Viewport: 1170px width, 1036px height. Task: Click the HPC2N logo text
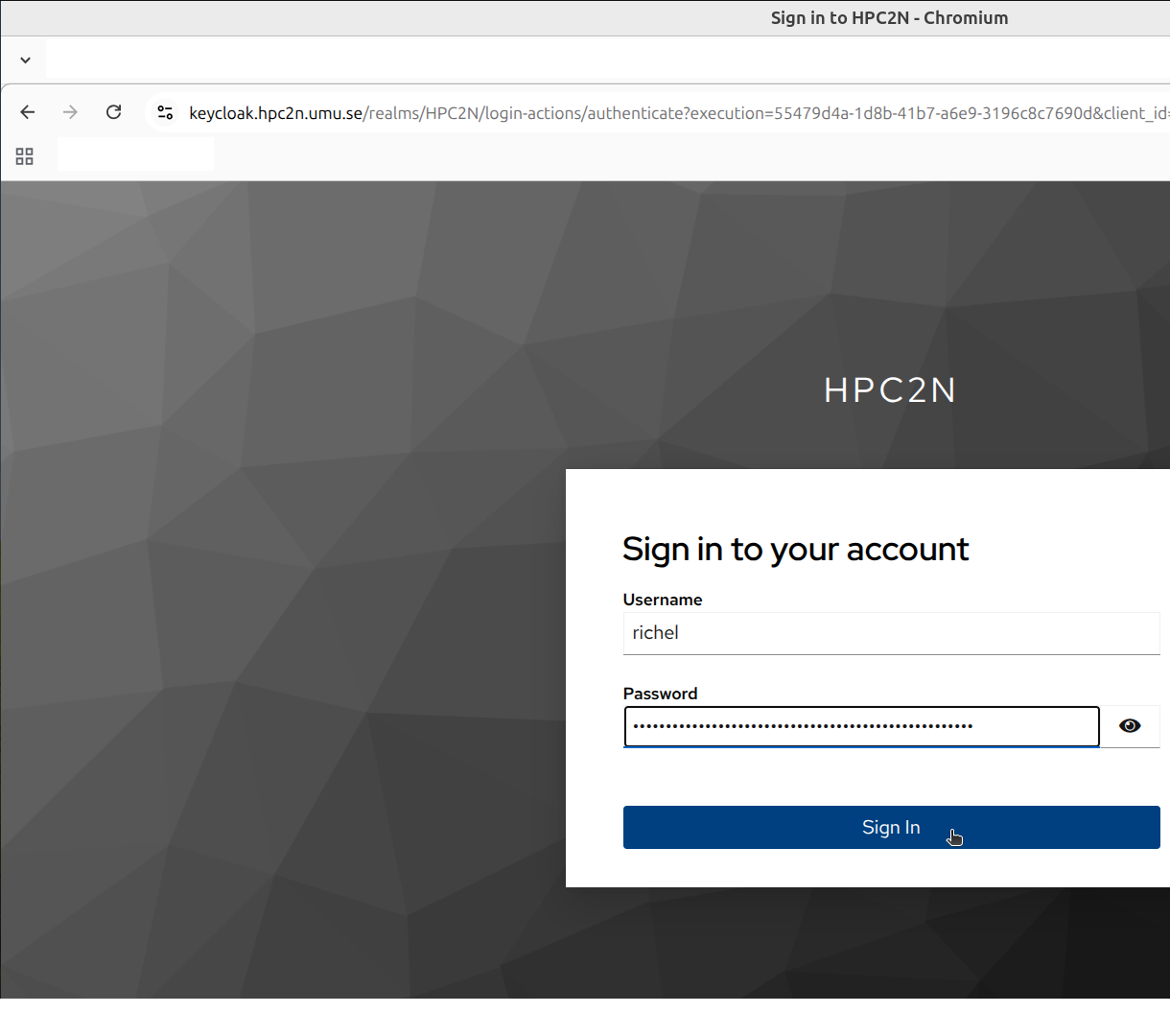point(890,390)
